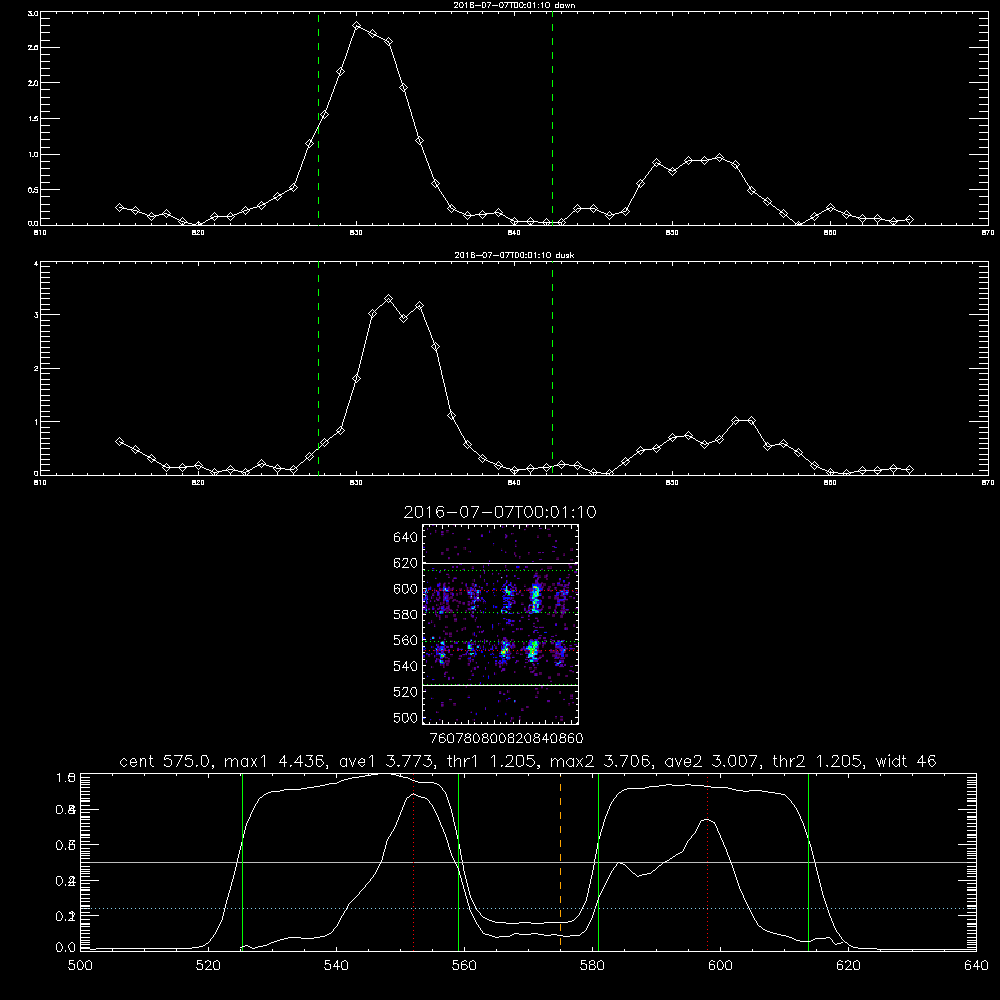Click the solid green boundary line near 525
This screenshot has height=1000, width=1000.
[x=242, y=861]
